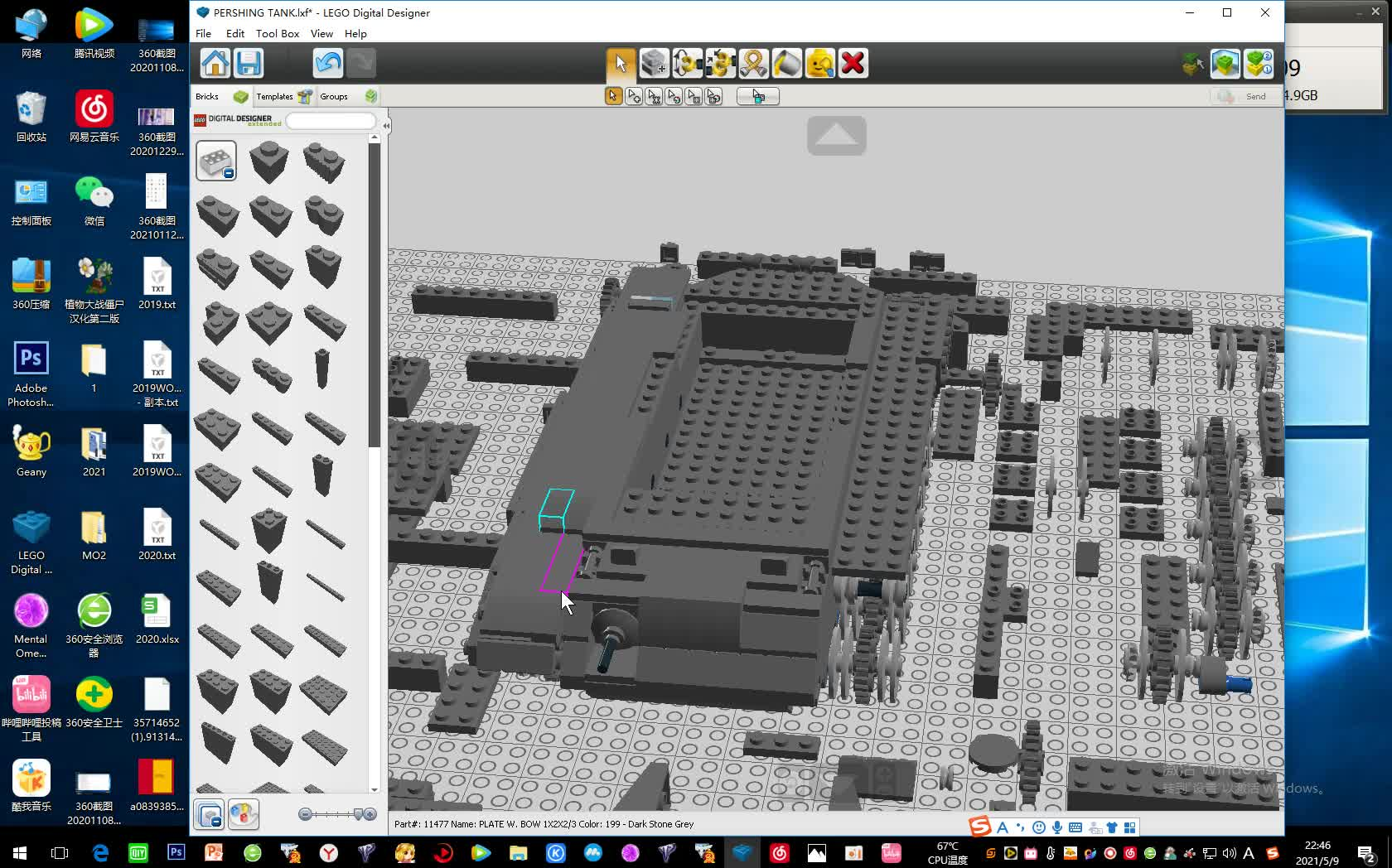
Task: Collapse the first brick category thumbnail
Action: [x=216, y=161]
